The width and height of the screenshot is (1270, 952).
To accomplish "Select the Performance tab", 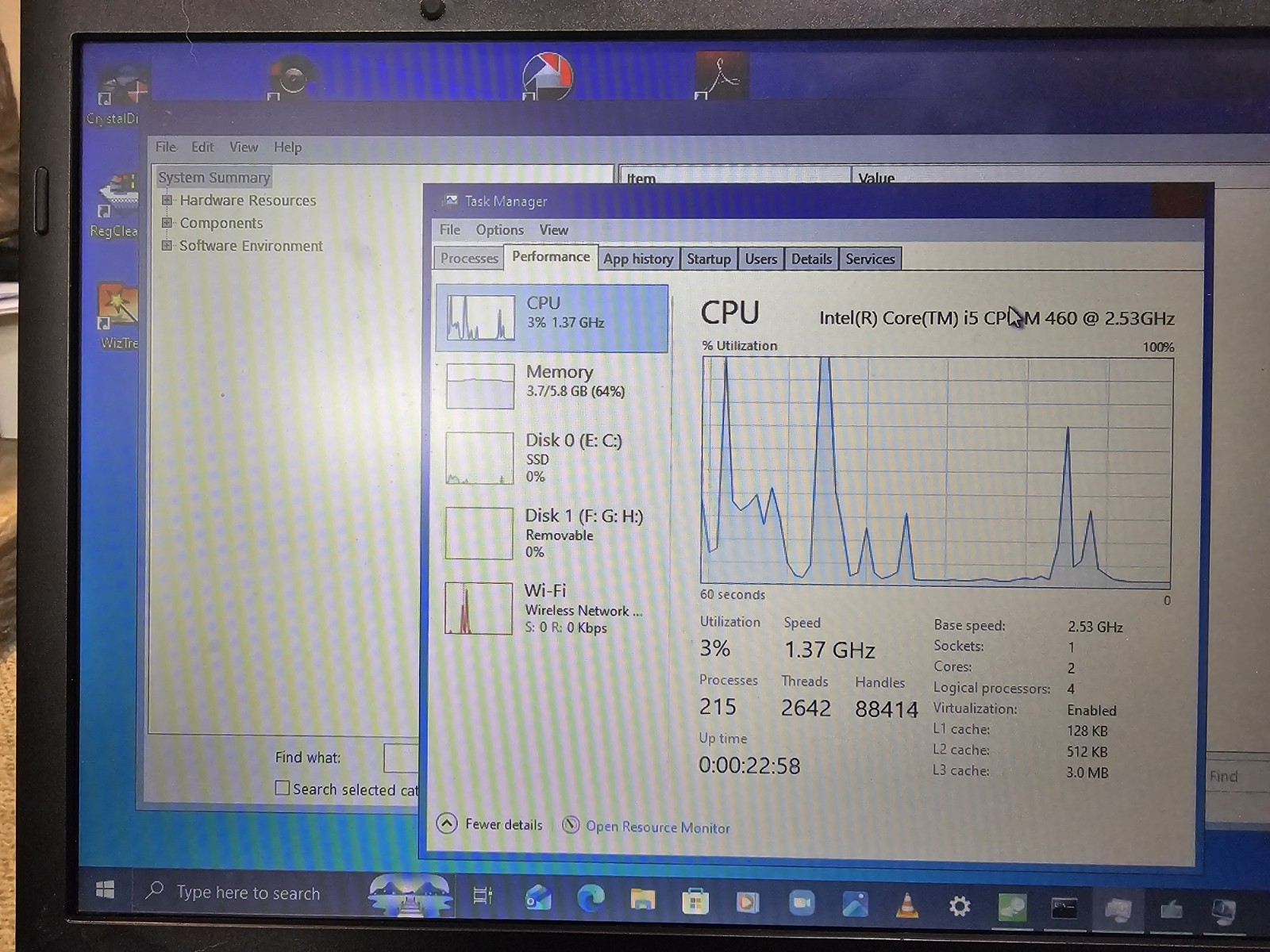I will [551, 256].
